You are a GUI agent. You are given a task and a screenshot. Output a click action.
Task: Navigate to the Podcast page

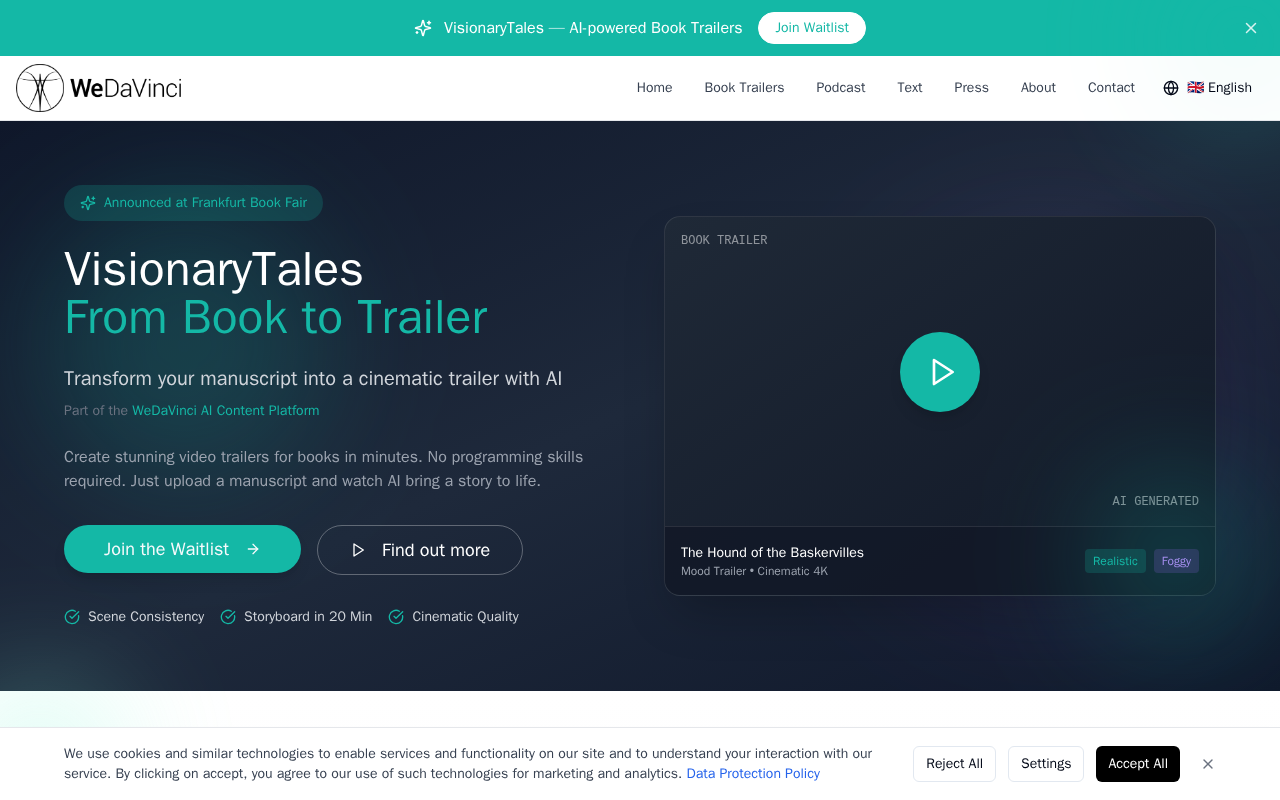click(x=841, y=88)
